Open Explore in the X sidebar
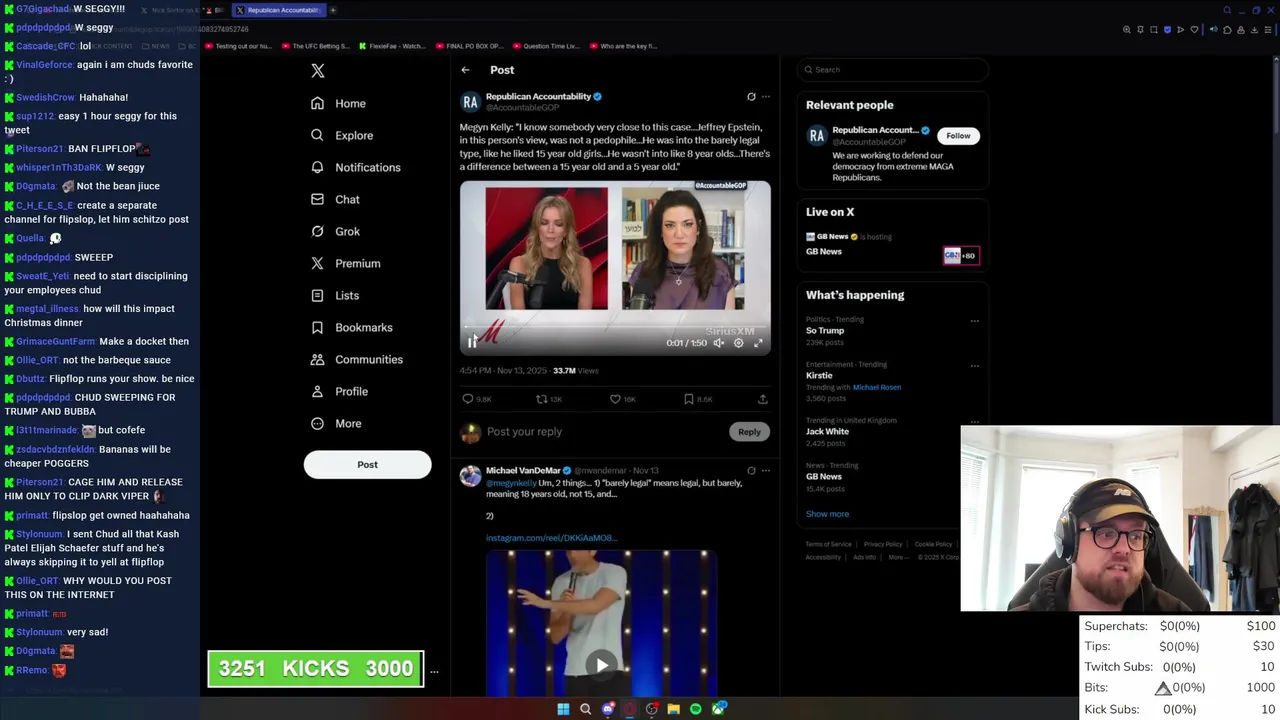The height and width of the screenshot is (720, 1280). pyautogui.click(x=342, y=135)
